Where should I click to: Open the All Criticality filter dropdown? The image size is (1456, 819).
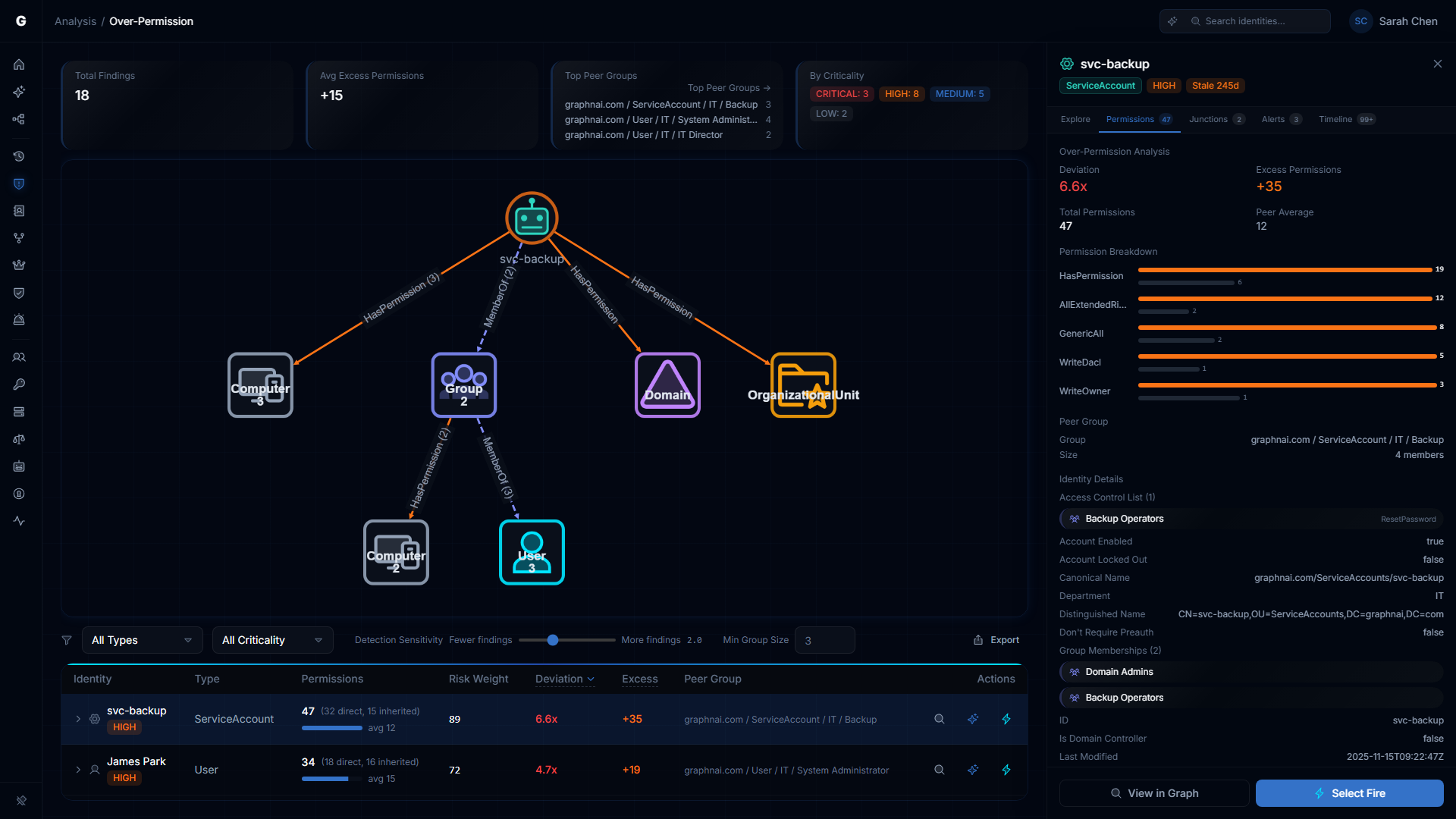point(272,640)
